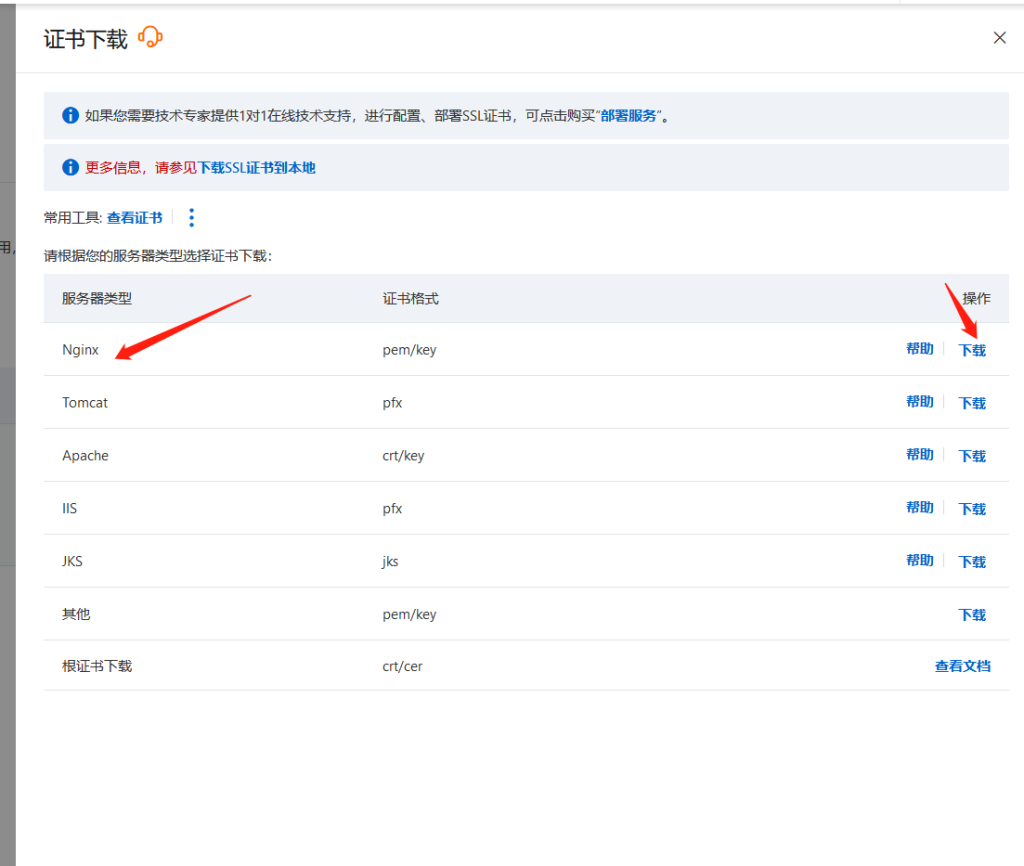The height and width of the screenshot is (866, 1024).
Task: Click the 部署服务 link
Action: point(629,115)
